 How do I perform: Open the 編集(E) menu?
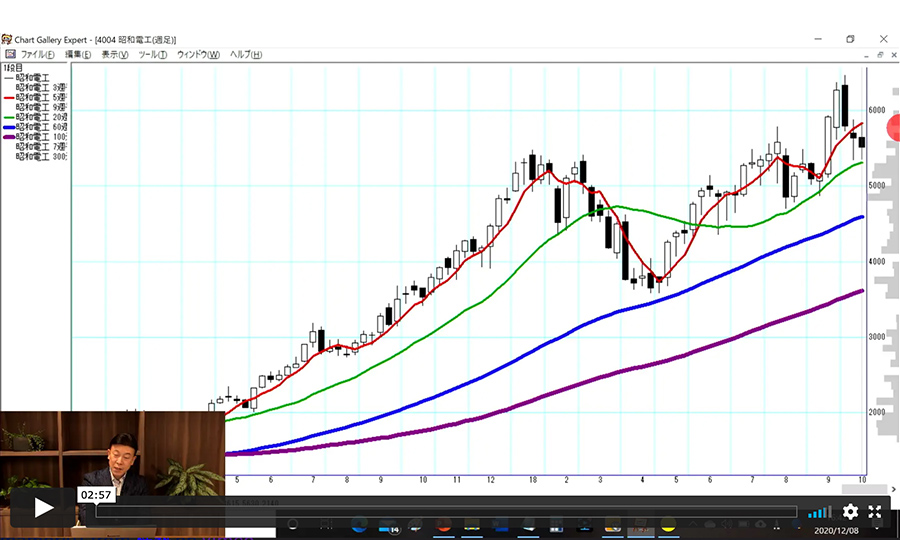point(78,54)
